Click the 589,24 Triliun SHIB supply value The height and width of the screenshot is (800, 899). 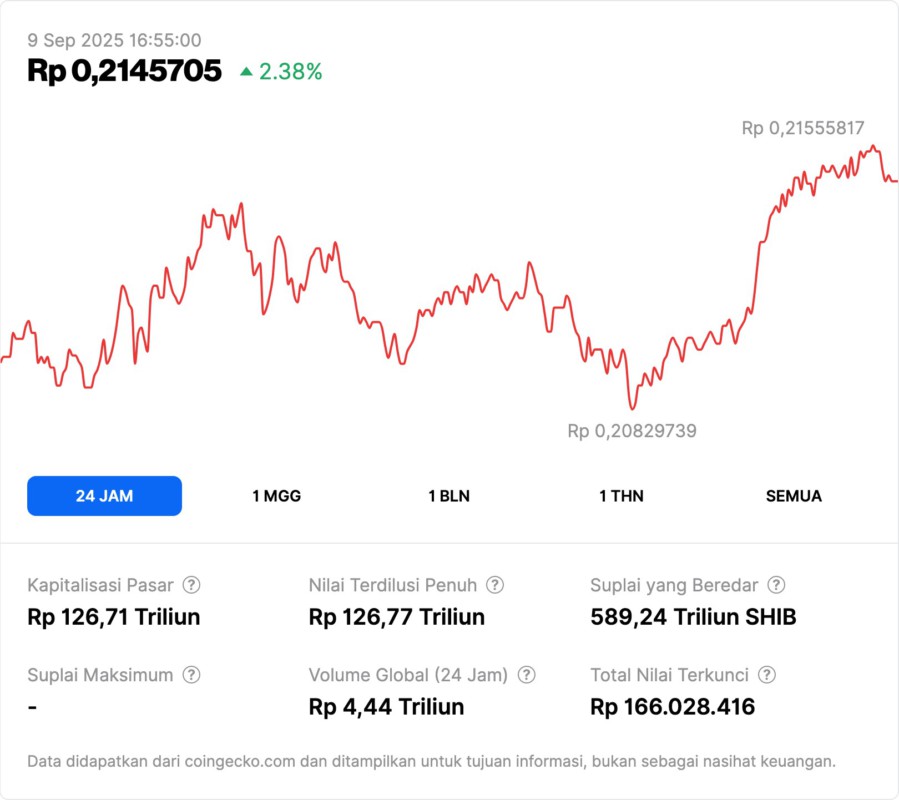pyautogui.click(x=693, y=617)
